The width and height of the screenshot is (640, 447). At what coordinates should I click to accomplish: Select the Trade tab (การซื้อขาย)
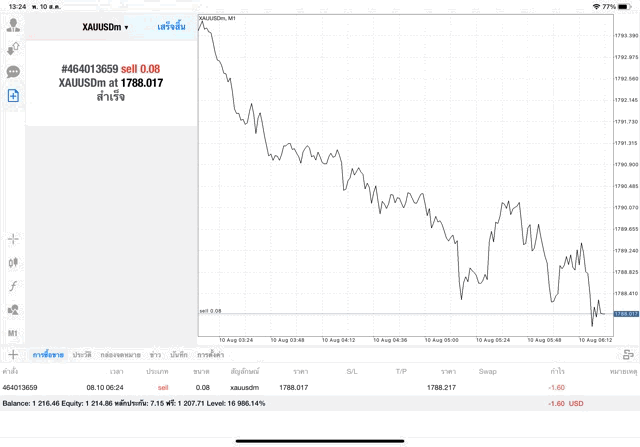(48, 355)
